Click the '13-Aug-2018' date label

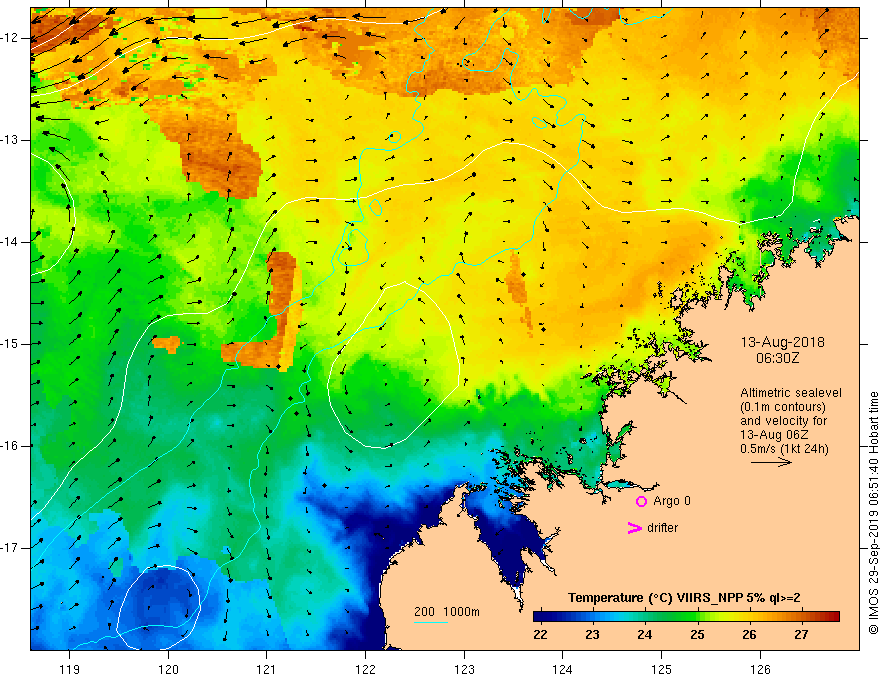[782, 342]
